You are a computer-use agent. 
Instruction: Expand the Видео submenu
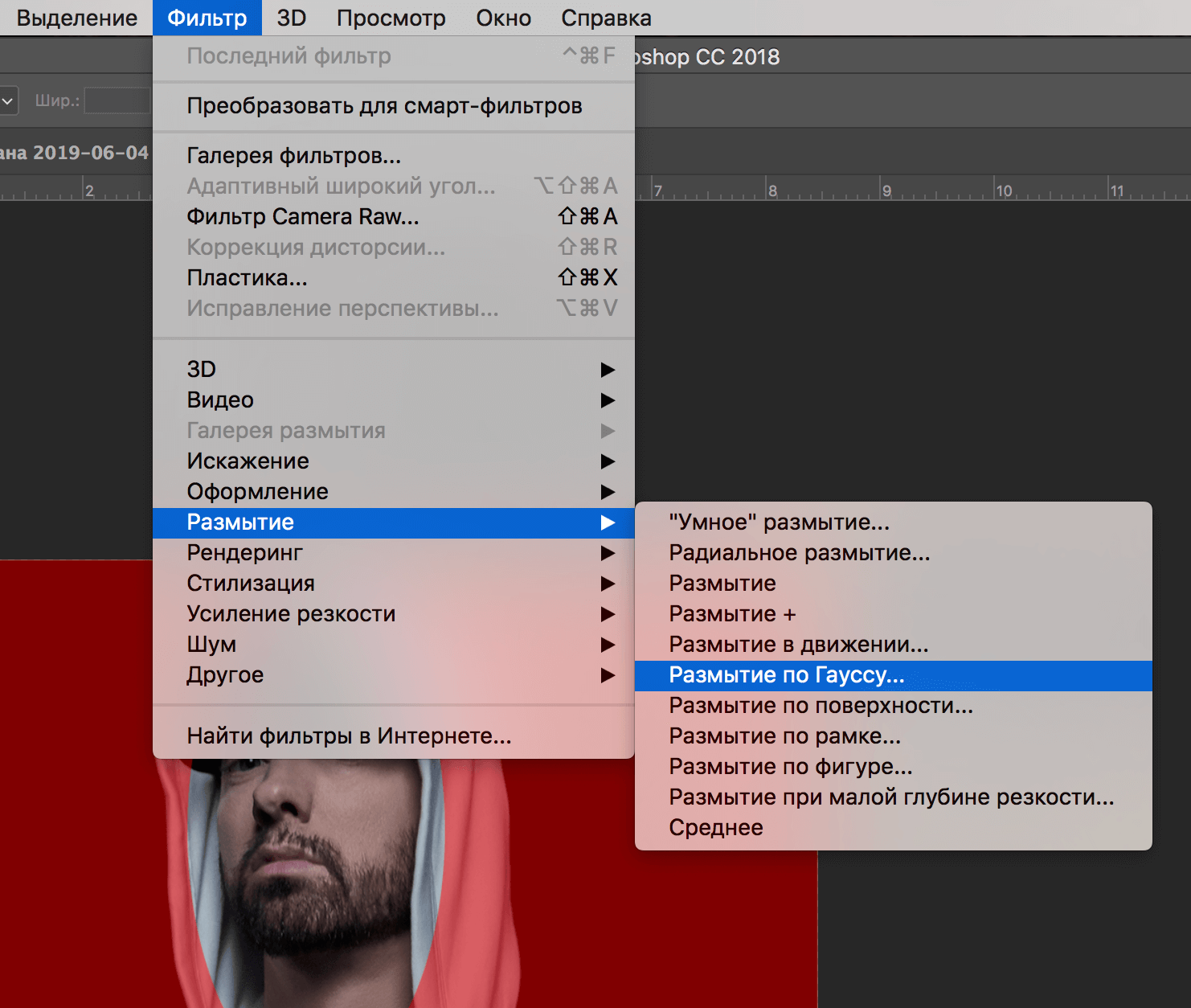pos(394,400)
